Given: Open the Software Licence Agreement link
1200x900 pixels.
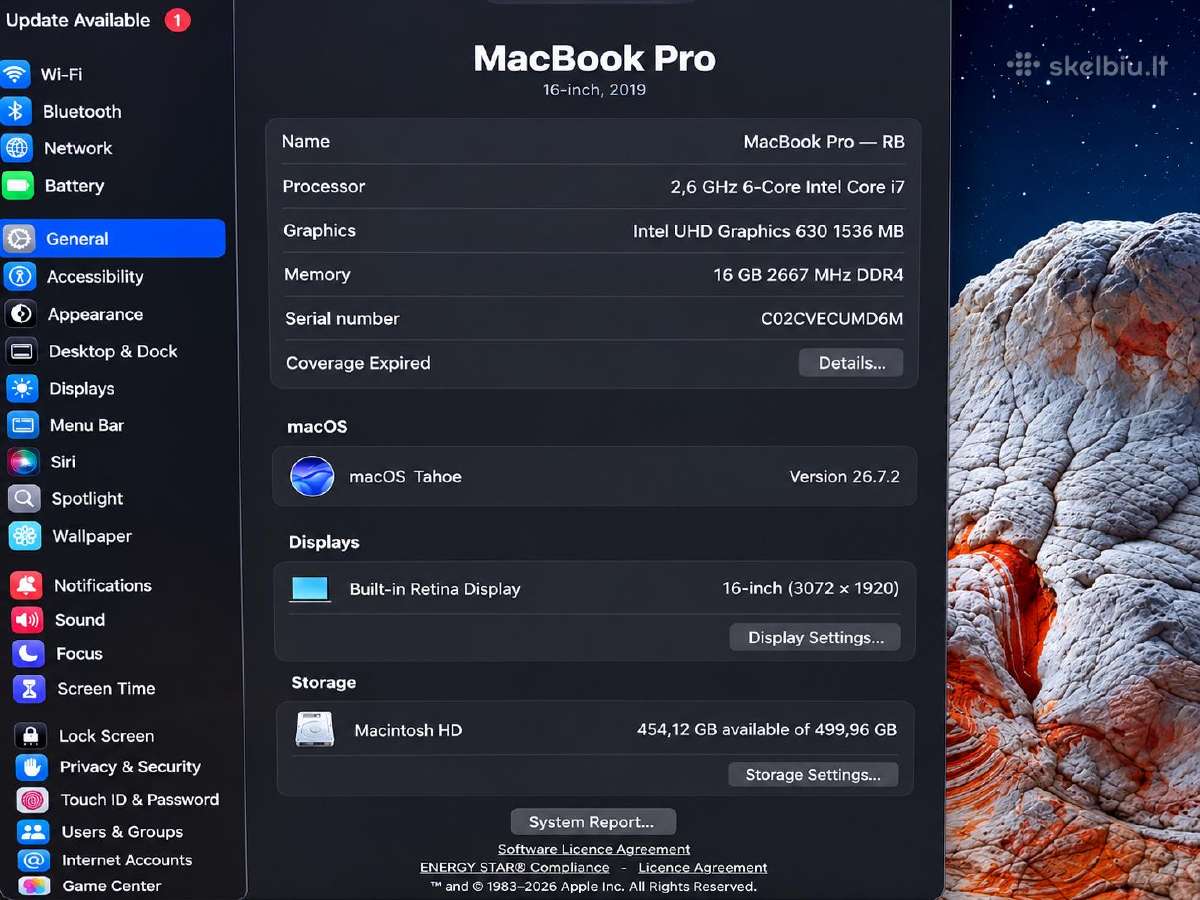Looking at the screenshot, I should 594,849.
